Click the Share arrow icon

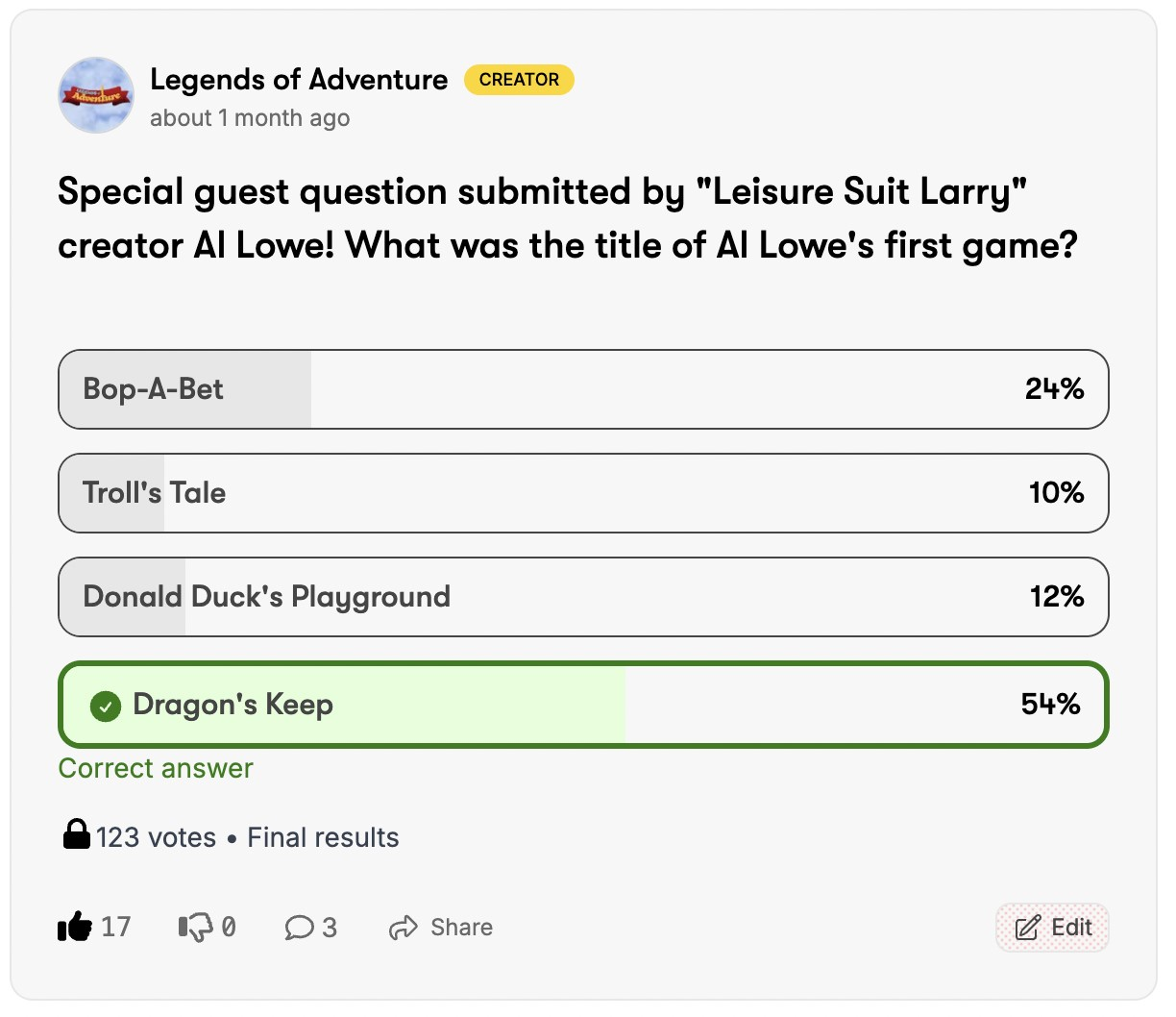pyautogui.click(x=403, y=928)
